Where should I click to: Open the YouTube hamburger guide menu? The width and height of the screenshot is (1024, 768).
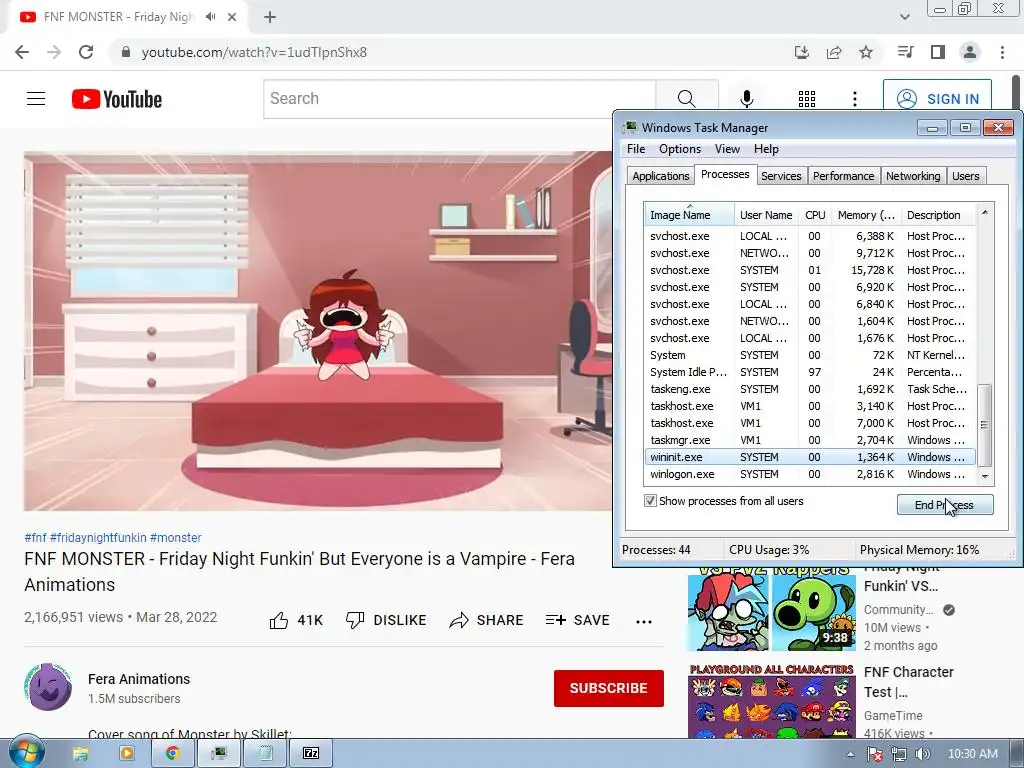point(36,99)
